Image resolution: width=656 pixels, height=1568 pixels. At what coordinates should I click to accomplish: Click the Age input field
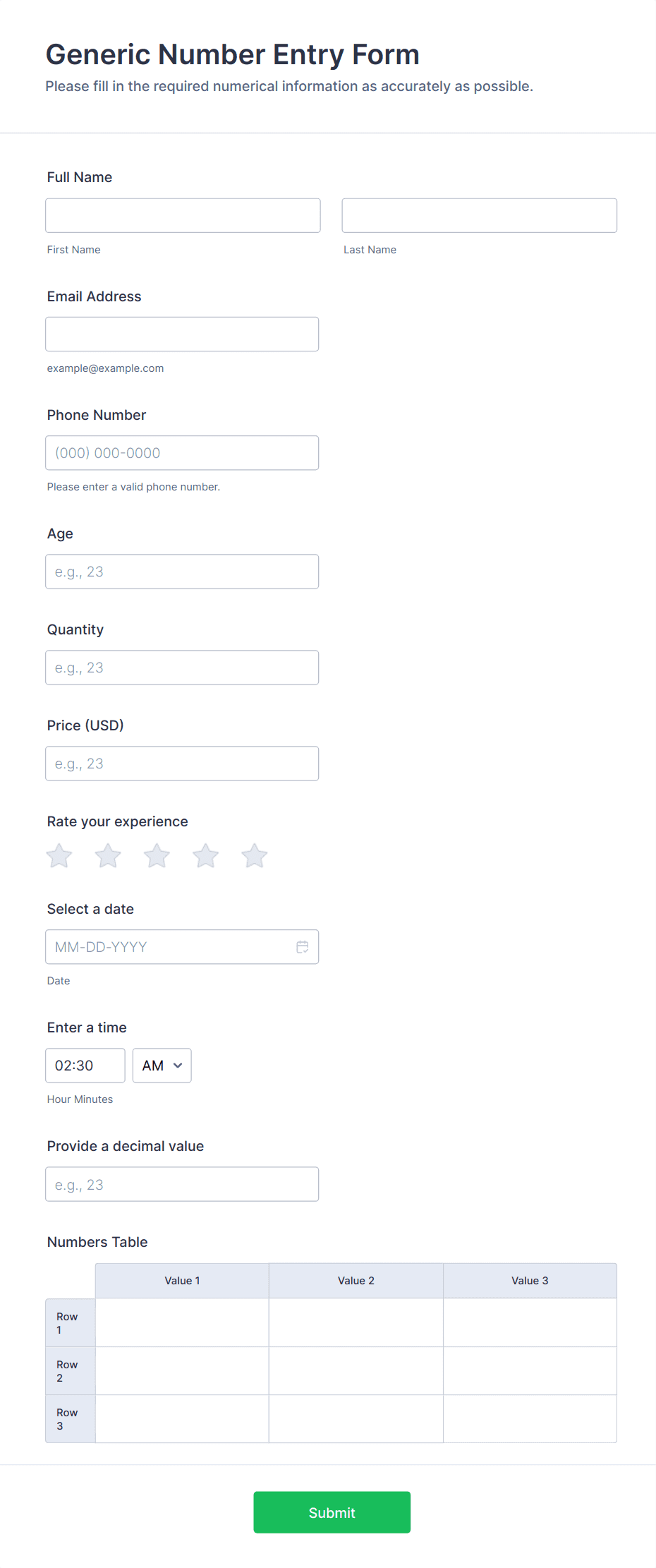(x=182, y=572)
